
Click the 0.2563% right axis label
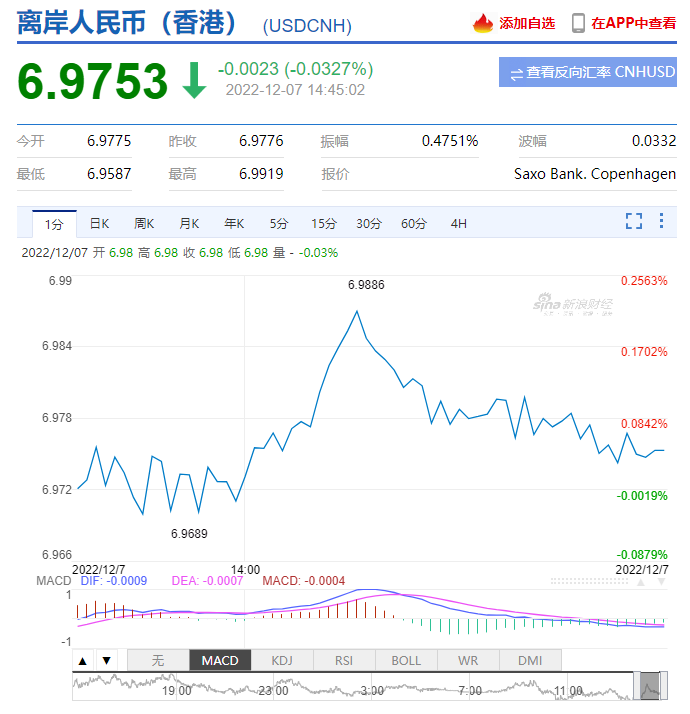(x=644, y=281)
